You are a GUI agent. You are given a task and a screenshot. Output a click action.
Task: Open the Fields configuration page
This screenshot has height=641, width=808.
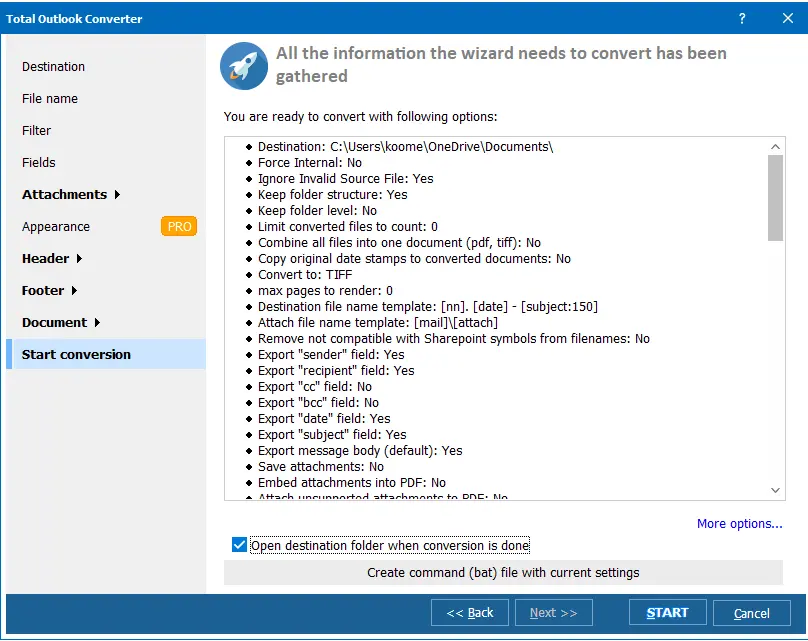[x=38, y=162]
